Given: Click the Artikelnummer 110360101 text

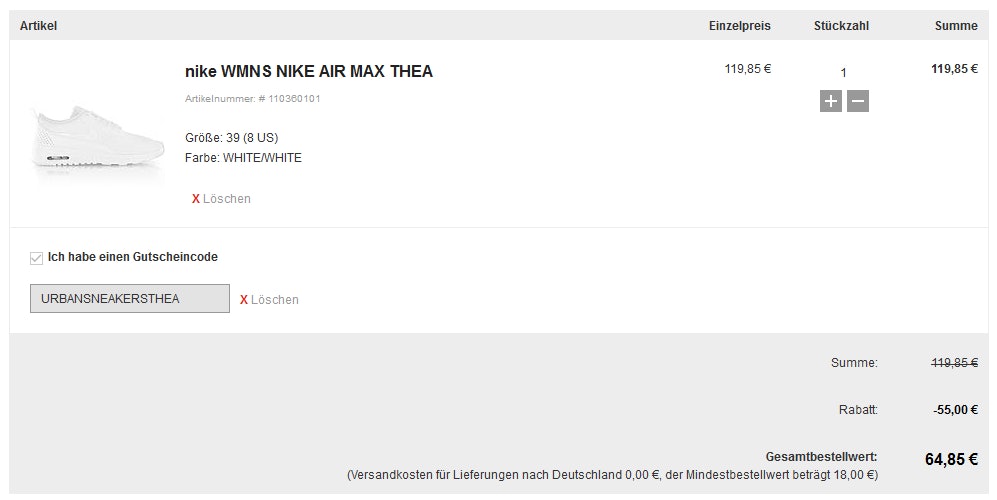Looking at the screenshot, I should tap(252, 99).
